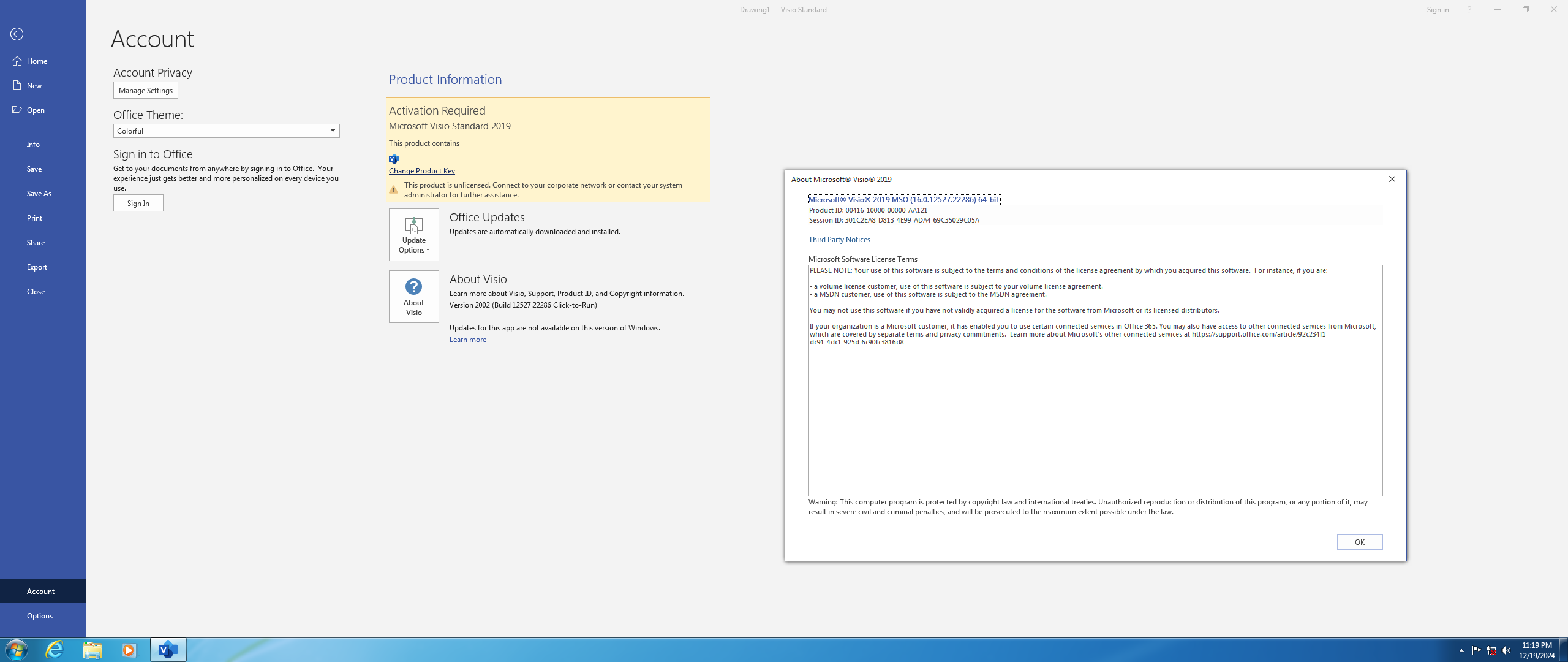Click the Help question mark in title bar
The height and width of the screenshot is (662, 1568).
[1469, 9]
